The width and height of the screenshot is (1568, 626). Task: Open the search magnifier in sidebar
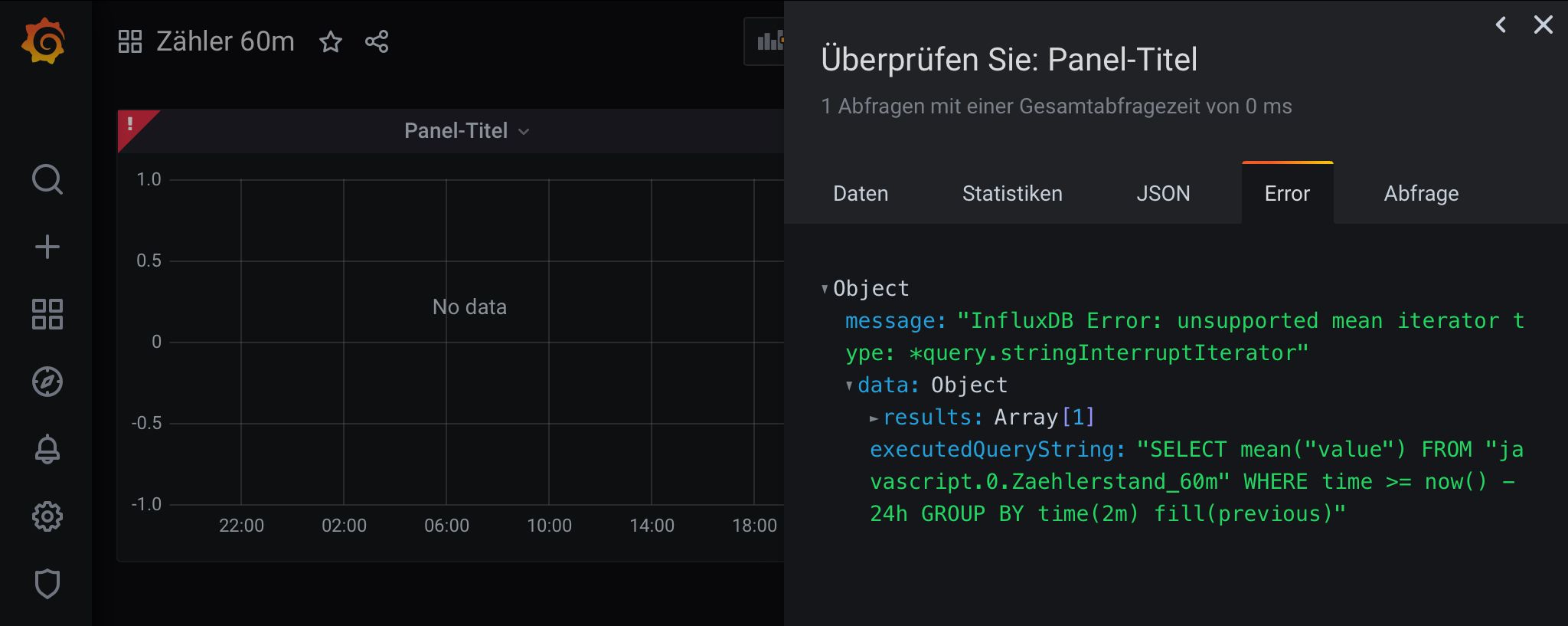point(47,179)
